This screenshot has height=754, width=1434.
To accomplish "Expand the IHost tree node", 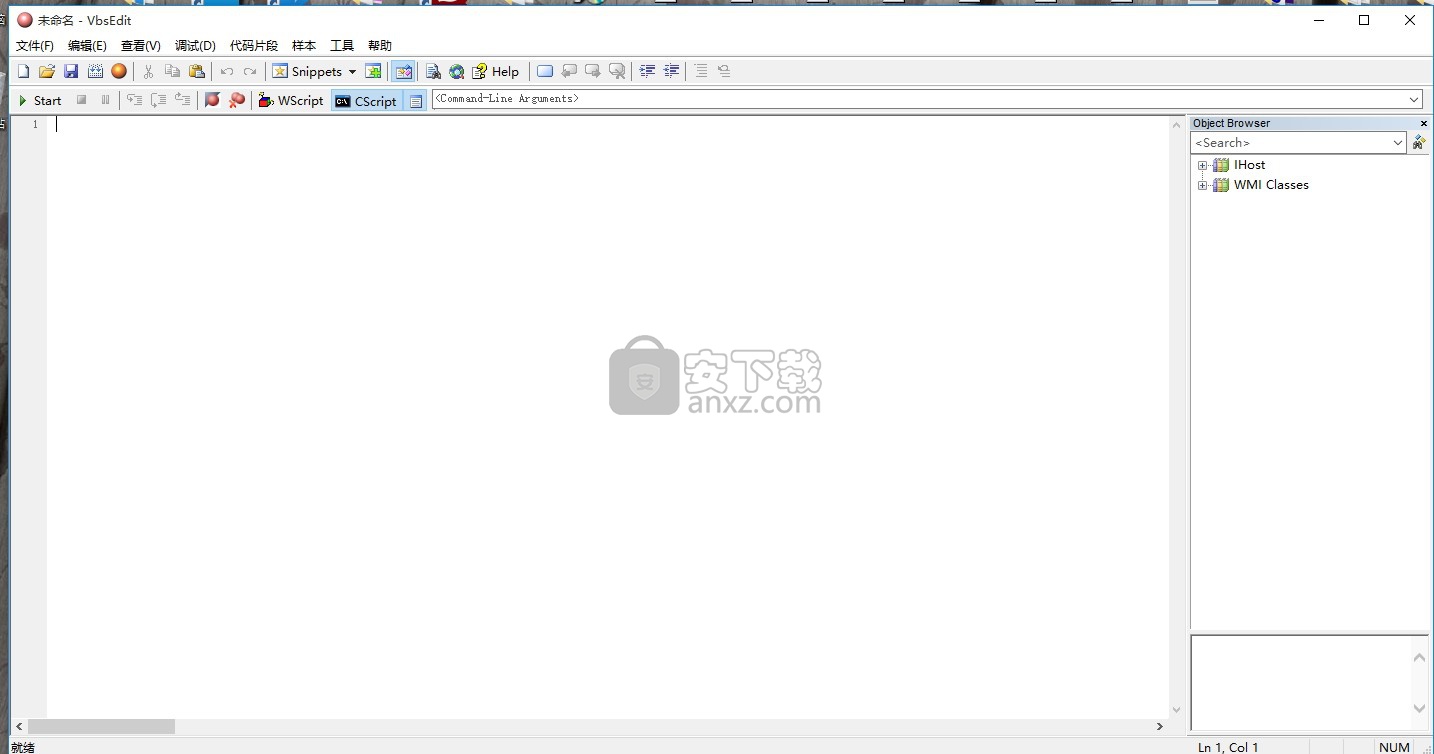I will (1202, 165).
